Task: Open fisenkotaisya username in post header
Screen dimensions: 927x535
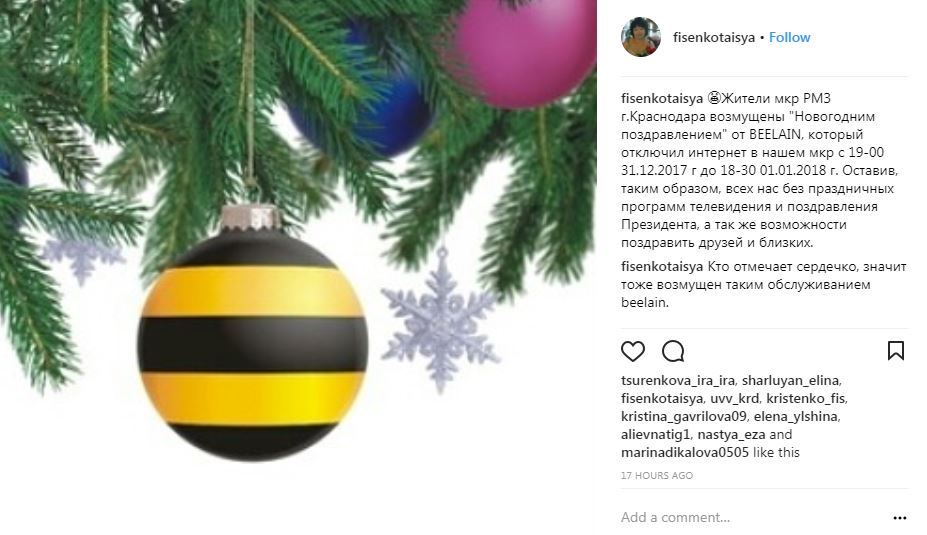Action: tap(714, 37)
